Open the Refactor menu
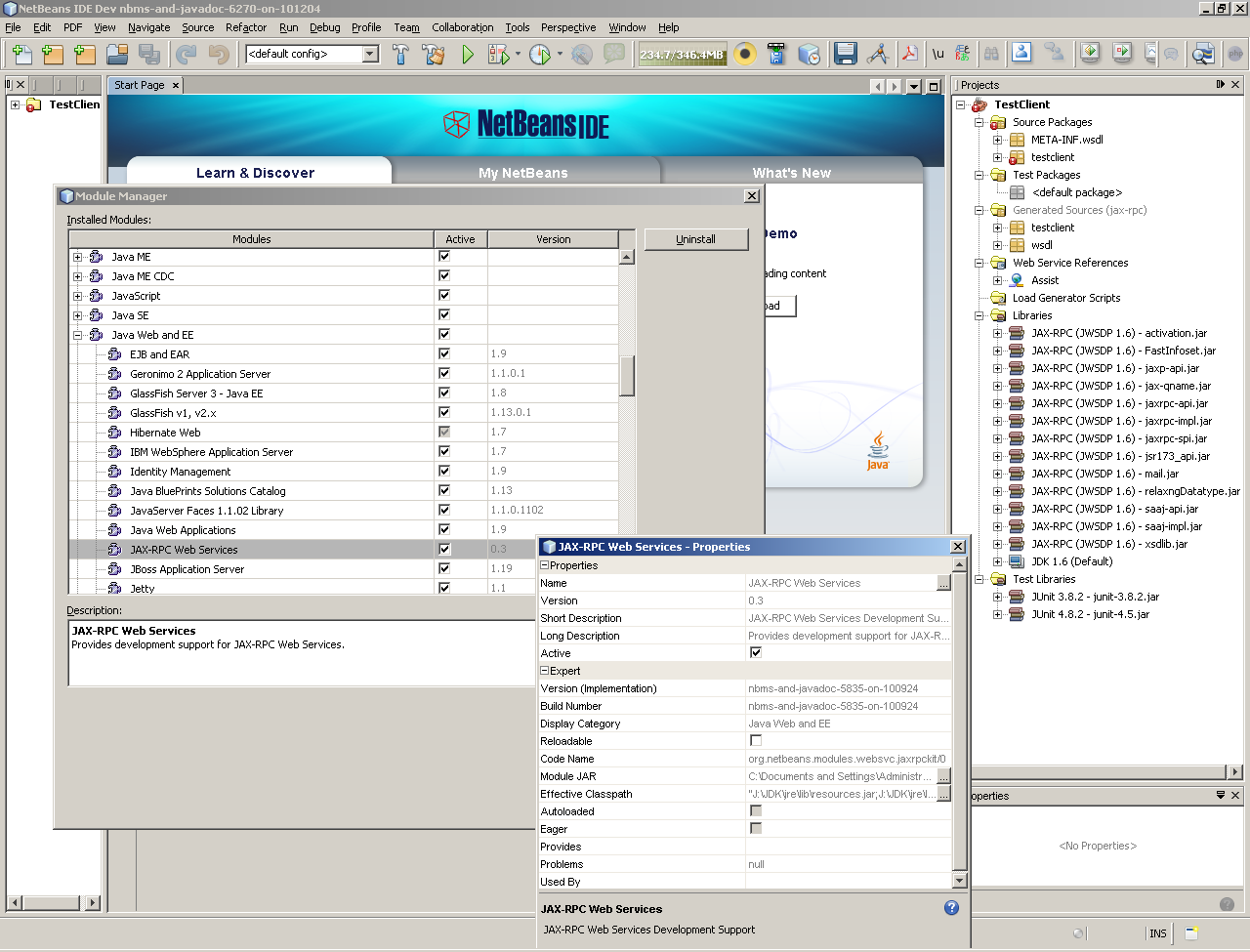This screenshot has height=952, width=1250. coord(246,27)
